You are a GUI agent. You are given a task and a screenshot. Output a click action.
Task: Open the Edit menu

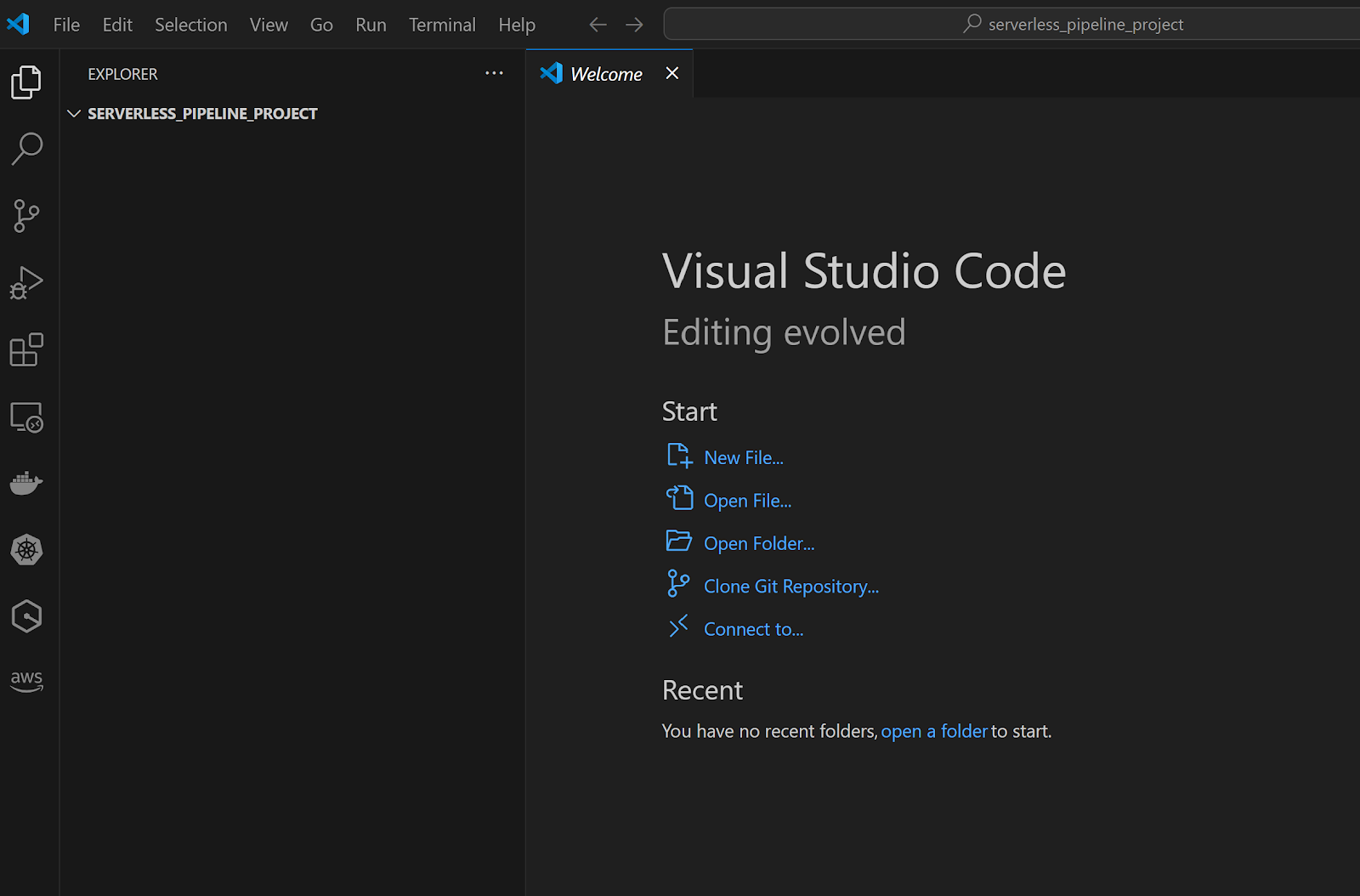click(x=117, y=25)
